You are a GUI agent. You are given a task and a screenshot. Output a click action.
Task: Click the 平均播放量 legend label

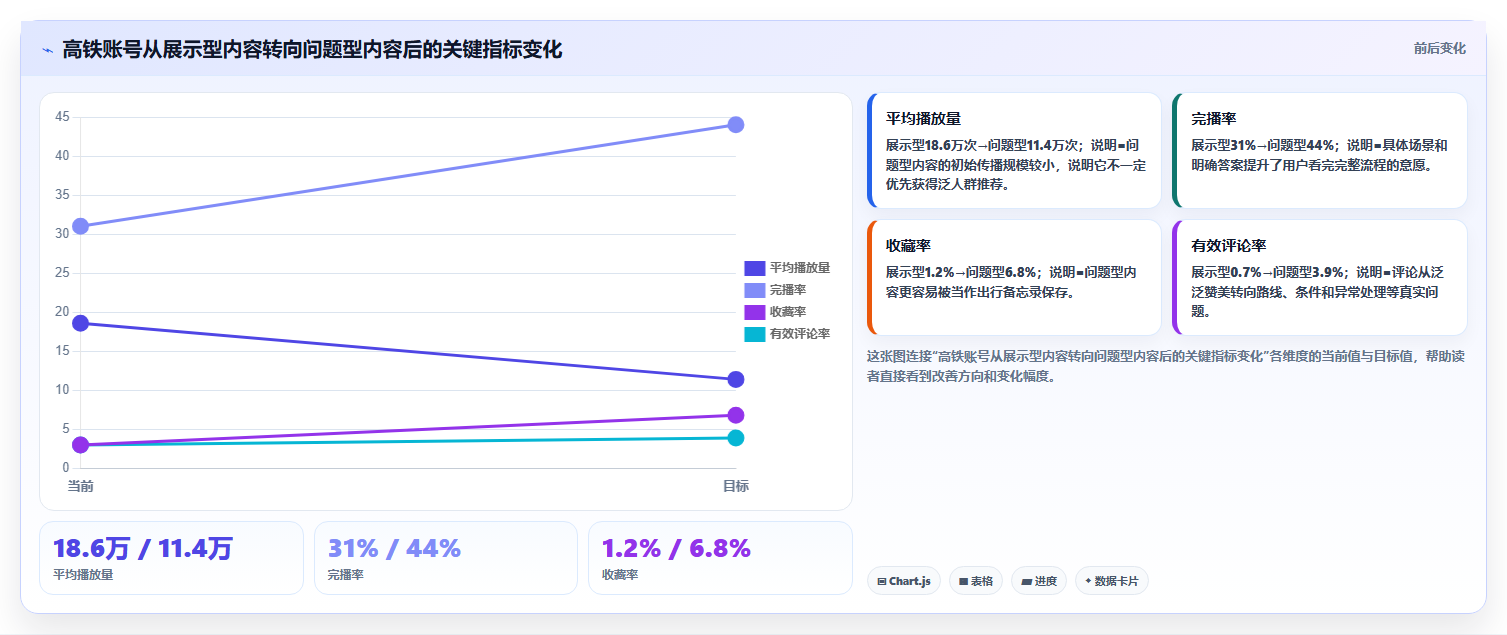coord(800,268)
